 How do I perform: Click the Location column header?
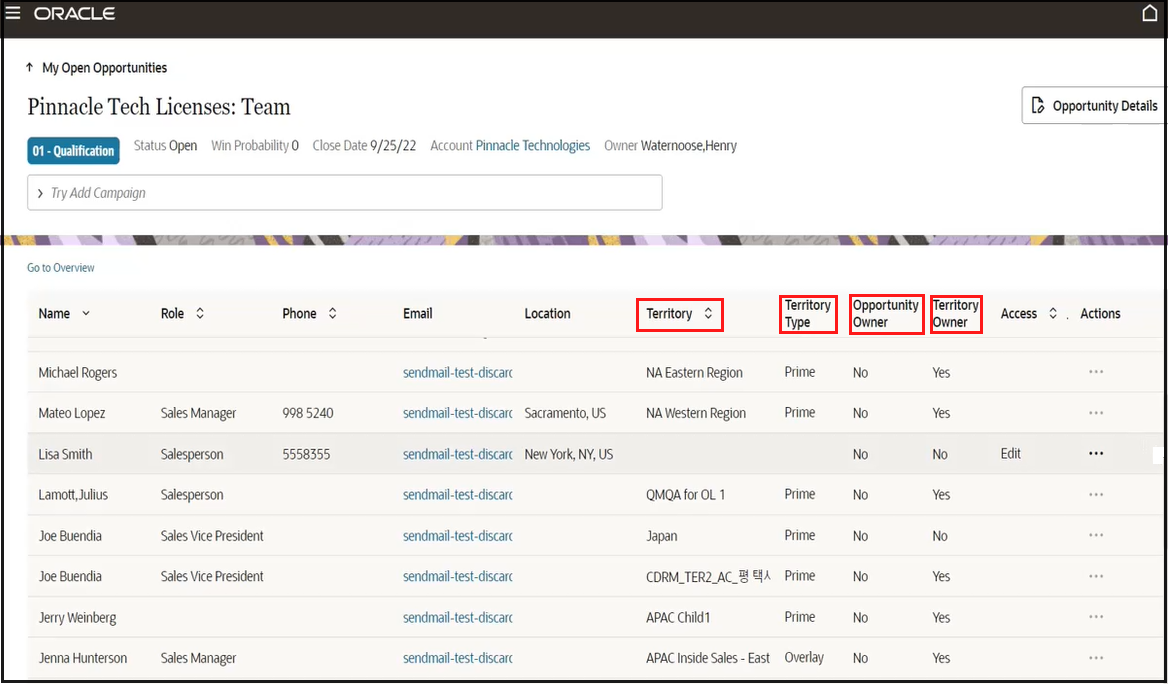coord(548,314)
